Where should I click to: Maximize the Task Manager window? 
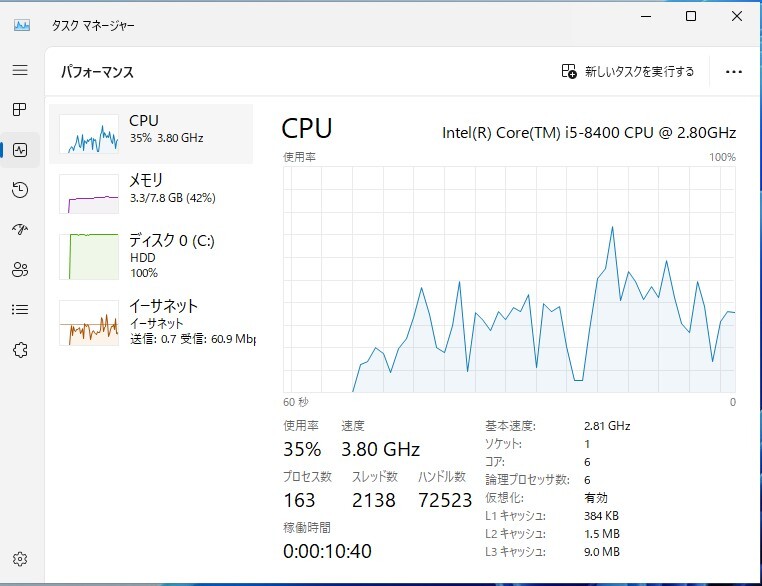pos(691,17)
